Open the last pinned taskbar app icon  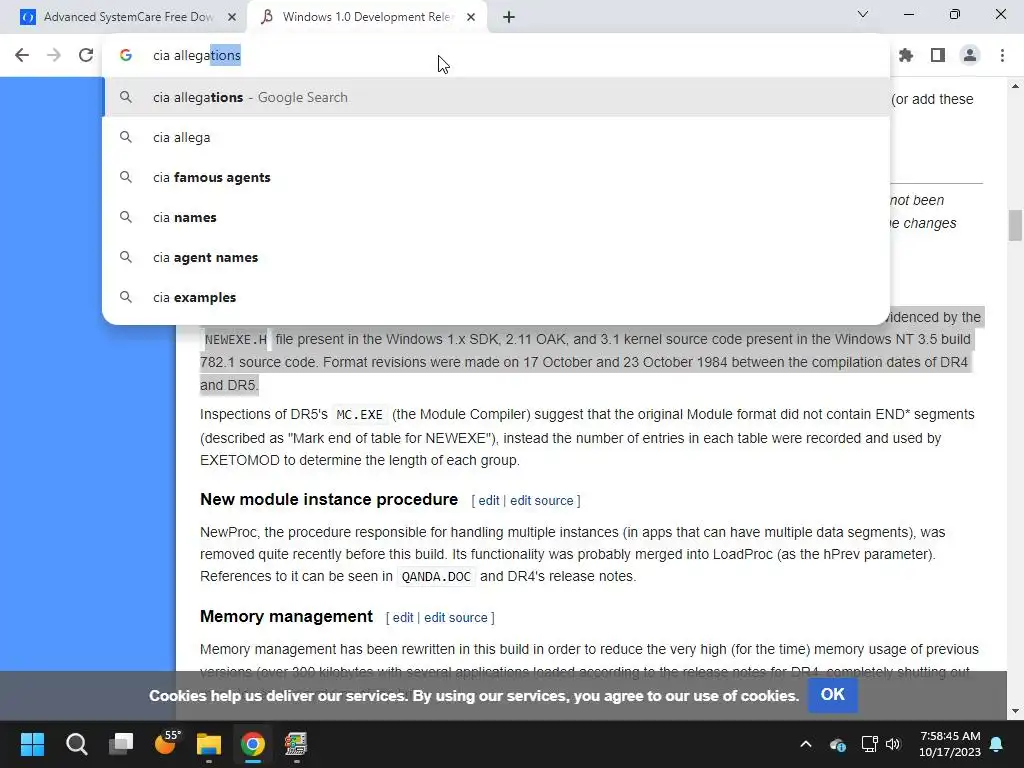(296, 744)
